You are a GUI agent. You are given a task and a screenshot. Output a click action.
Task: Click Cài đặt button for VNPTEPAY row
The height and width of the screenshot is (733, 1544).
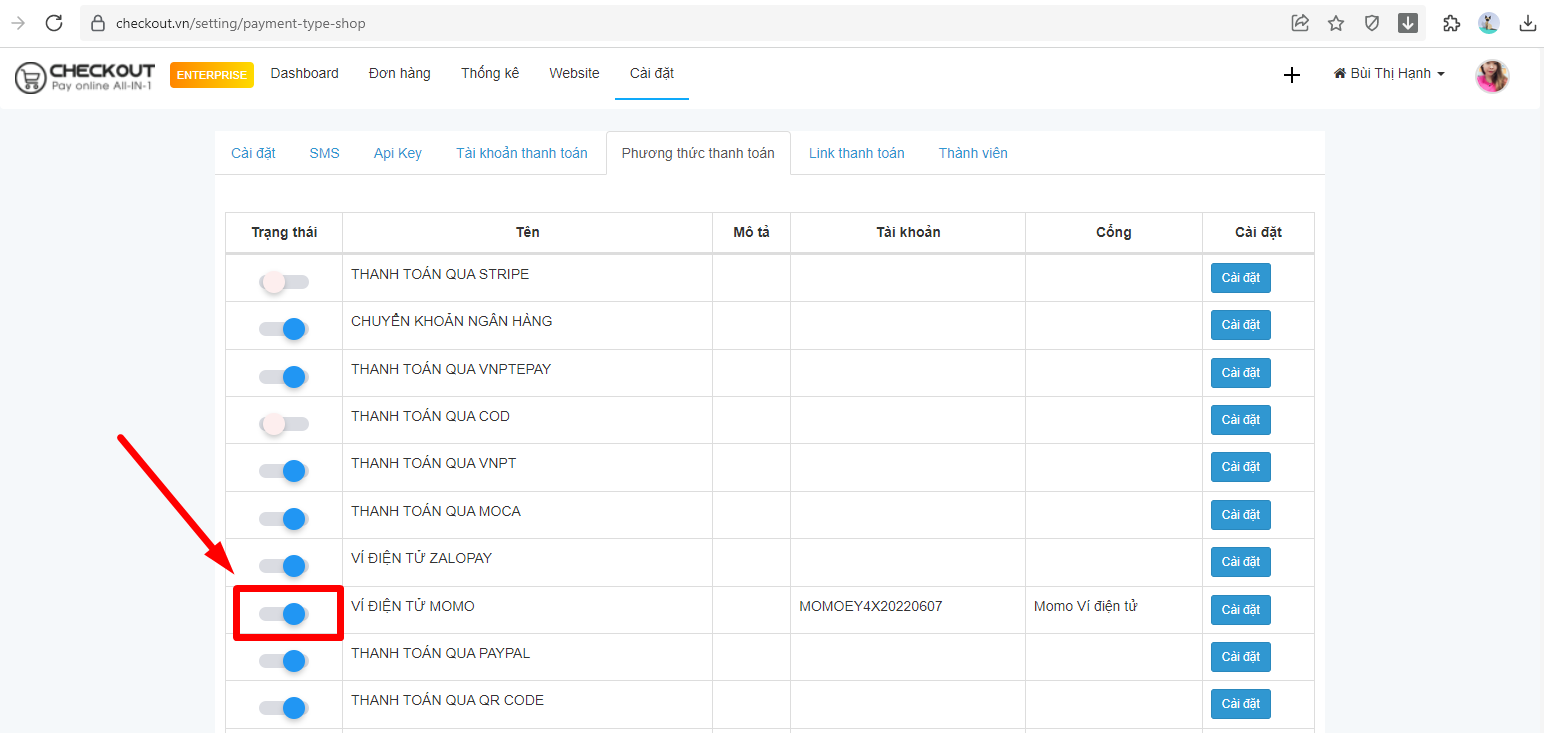pyautogui.click(x=1241, y=373)
